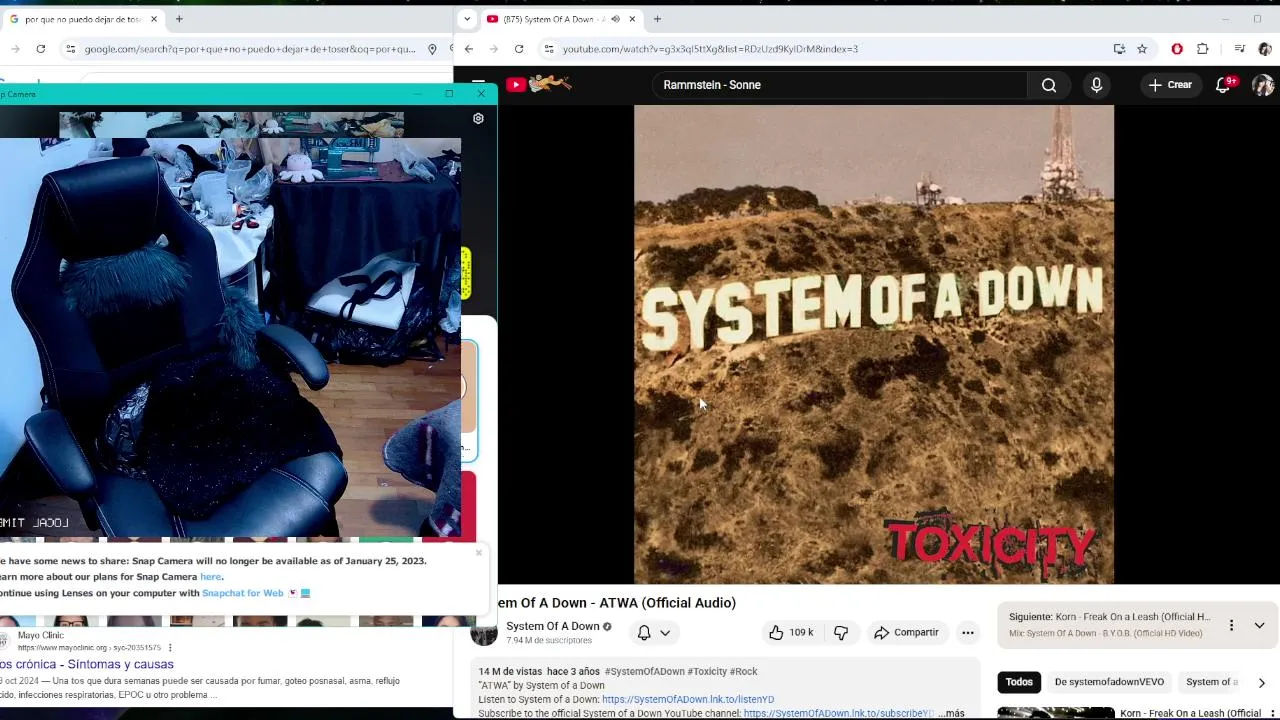Open the #SystemOfADown hashtag
1280x720 pixels.
(x=644, y=672)
